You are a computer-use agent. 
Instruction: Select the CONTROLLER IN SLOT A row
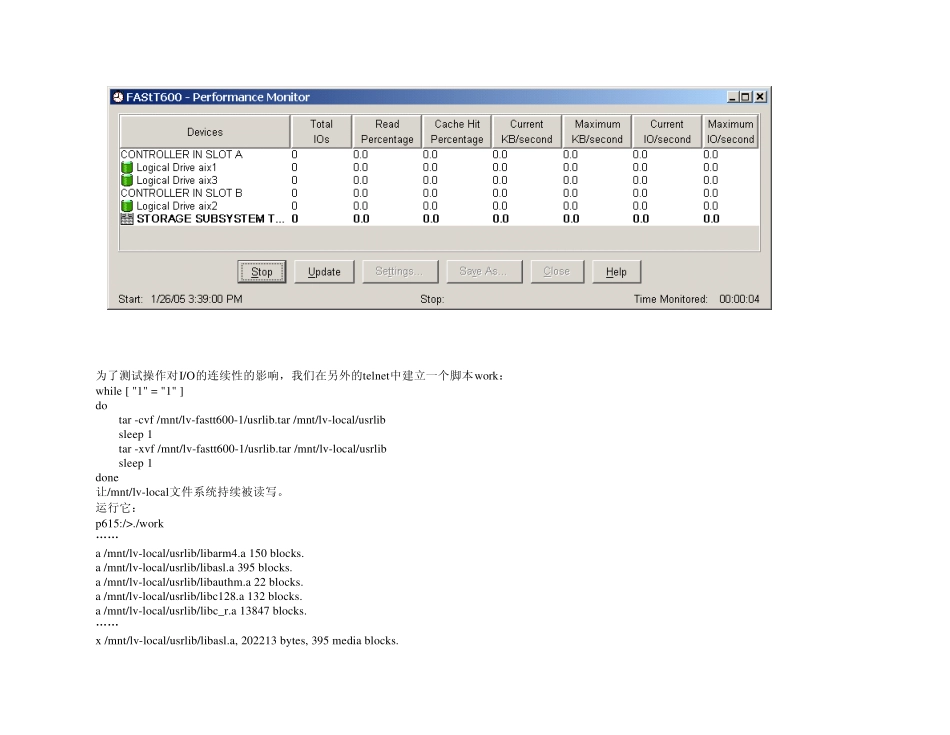[x=439, y=155]
